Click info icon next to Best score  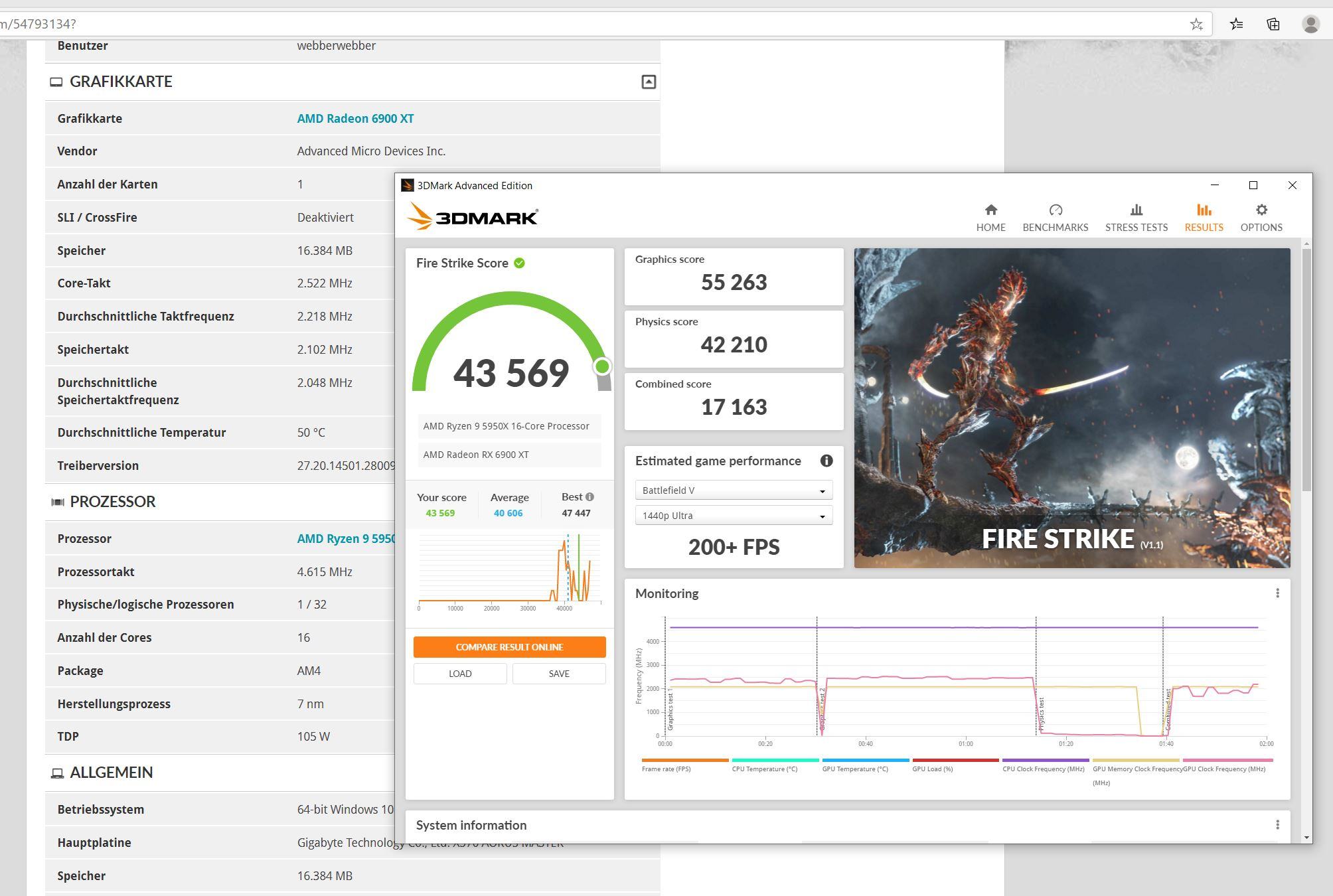point(589,496)
